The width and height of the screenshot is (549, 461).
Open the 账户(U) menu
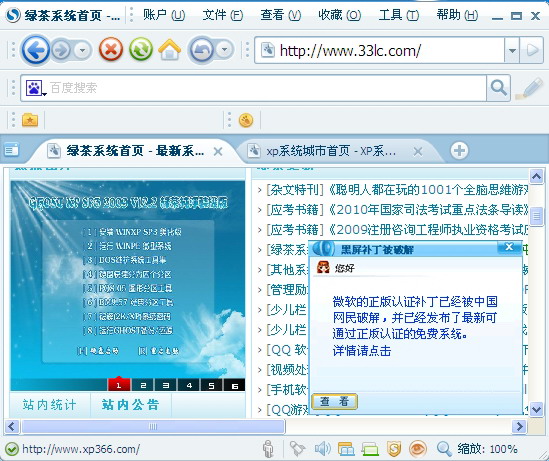[164, 15]
